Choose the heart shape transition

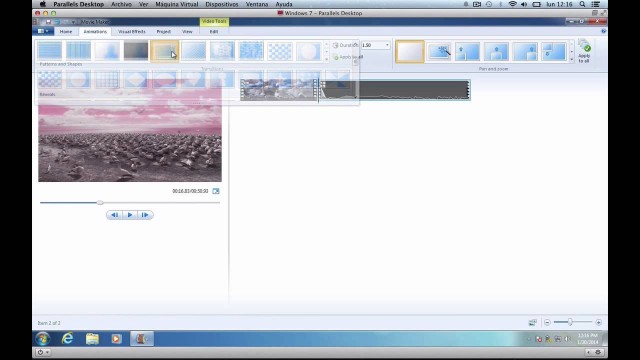coord(193,79)
